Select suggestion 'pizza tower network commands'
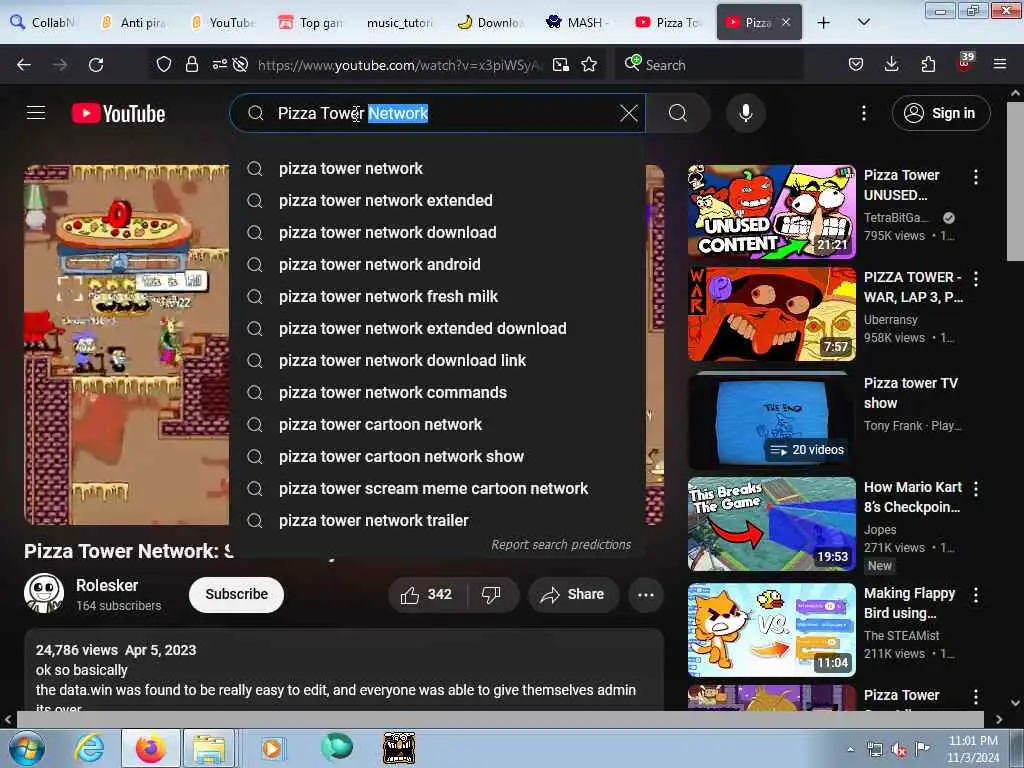The height and width of the screenshot is (768, 1024). coord(436,392)
